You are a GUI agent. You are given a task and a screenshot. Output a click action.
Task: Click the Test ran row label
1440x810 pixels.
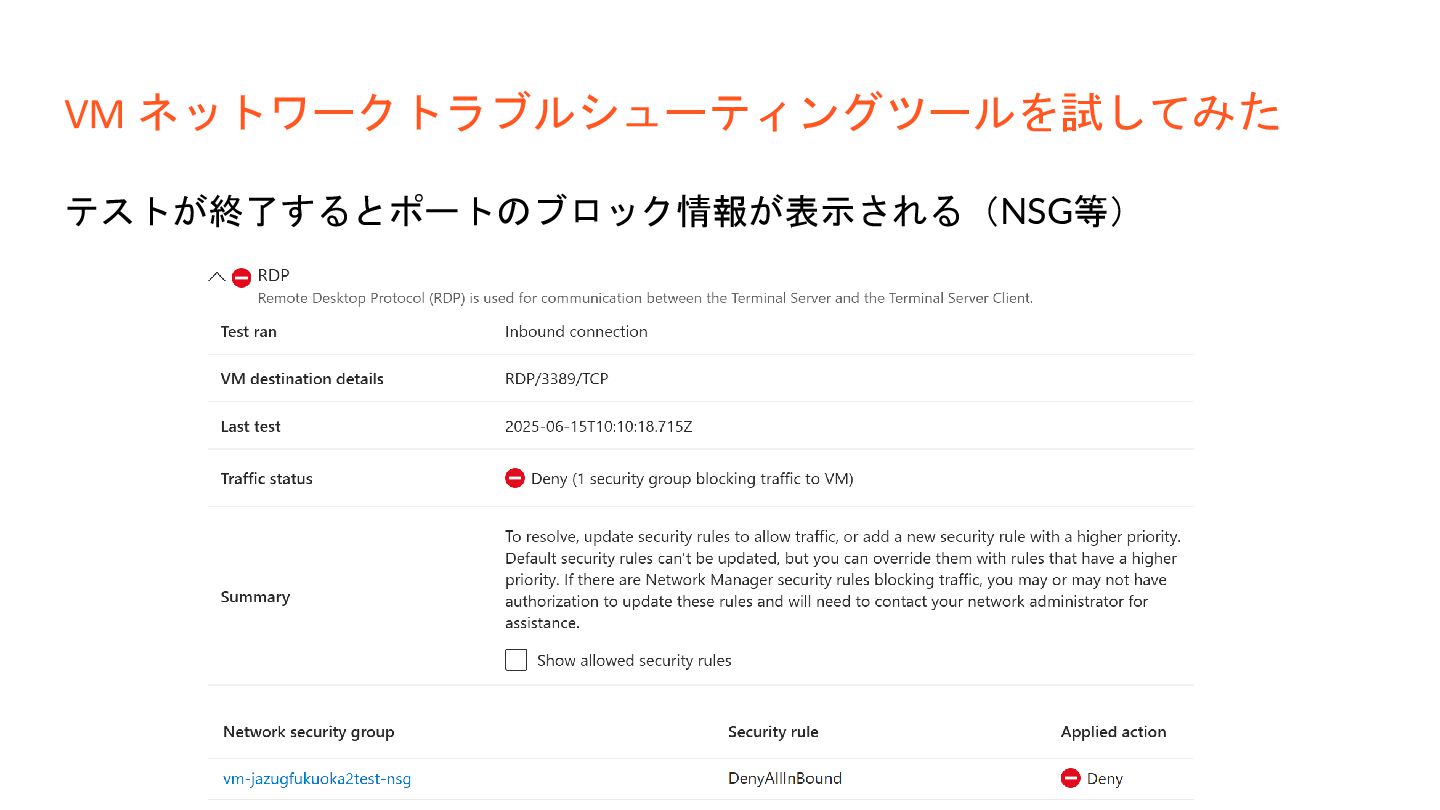[x=249, y=331]
